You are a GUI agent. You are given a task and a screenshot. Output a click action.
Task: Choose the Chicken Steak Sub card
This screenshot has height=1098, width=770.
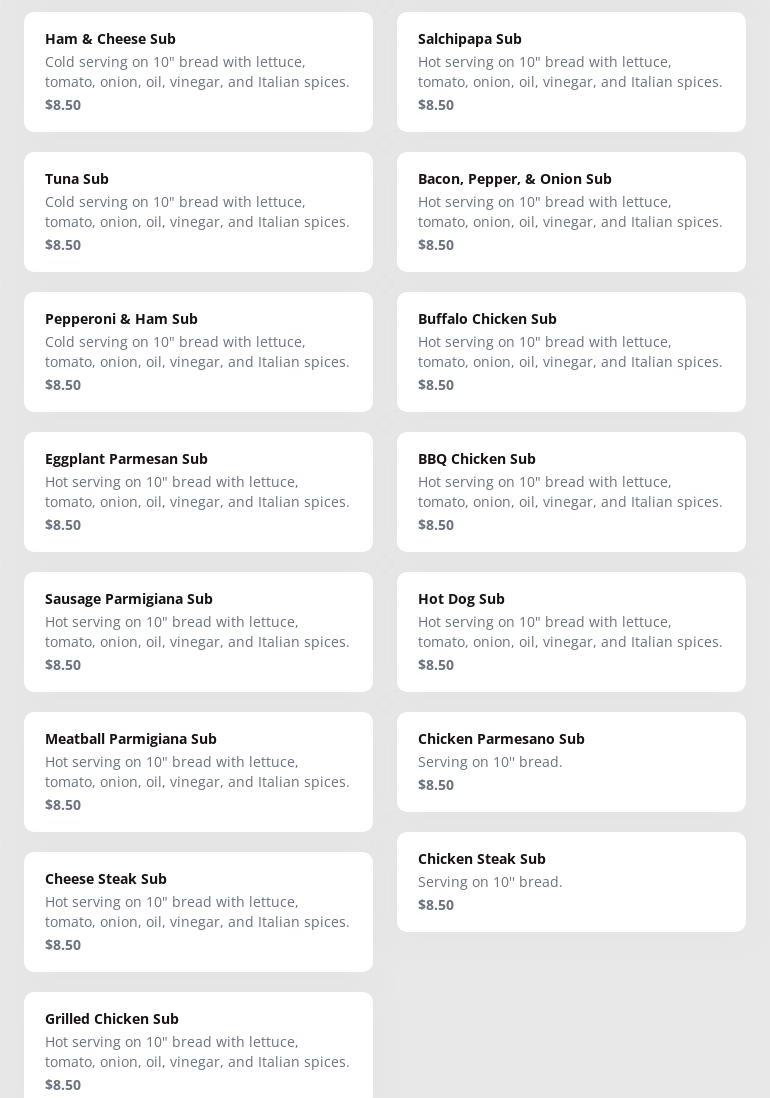coord(571,882)
